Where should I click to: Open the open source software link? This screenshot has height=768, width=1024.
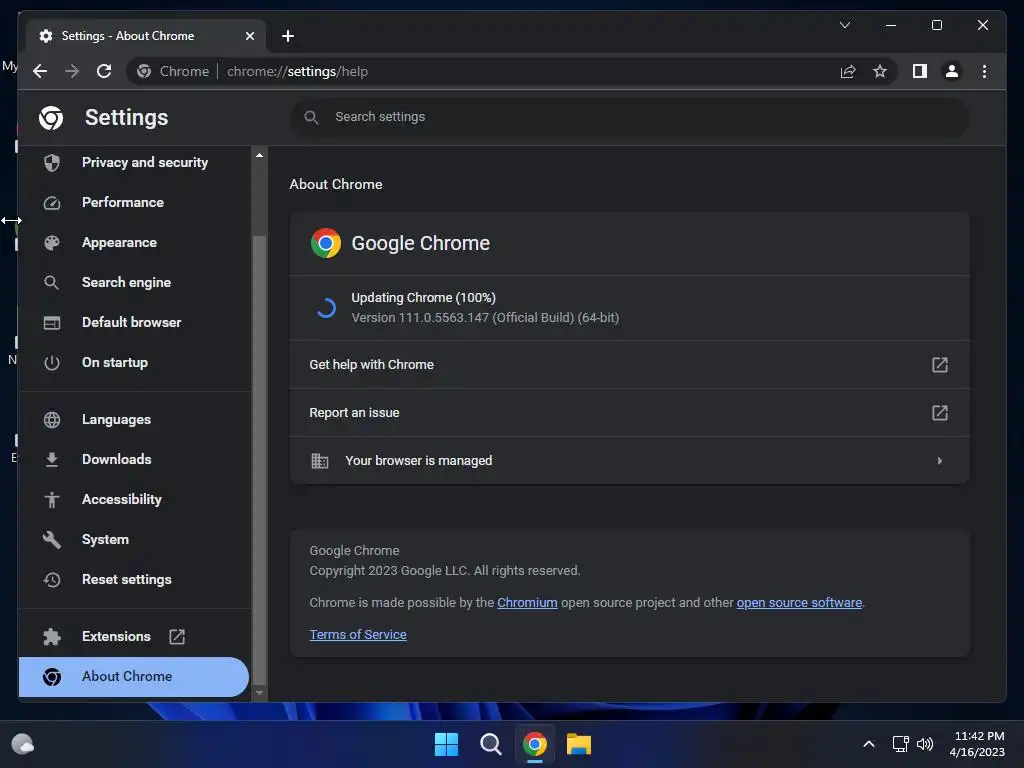(799, 603)
